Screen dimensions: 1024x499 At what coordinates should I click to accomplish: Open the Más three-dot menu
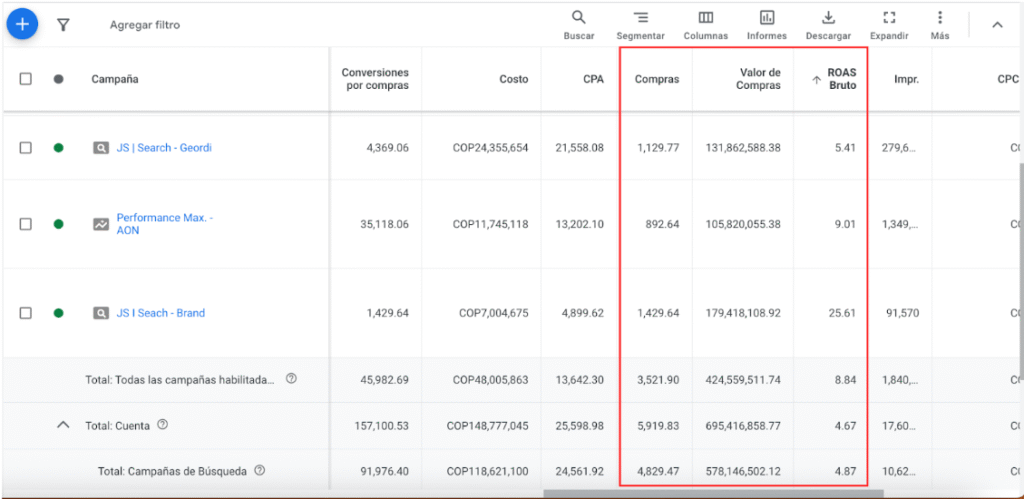pos(940,25)
